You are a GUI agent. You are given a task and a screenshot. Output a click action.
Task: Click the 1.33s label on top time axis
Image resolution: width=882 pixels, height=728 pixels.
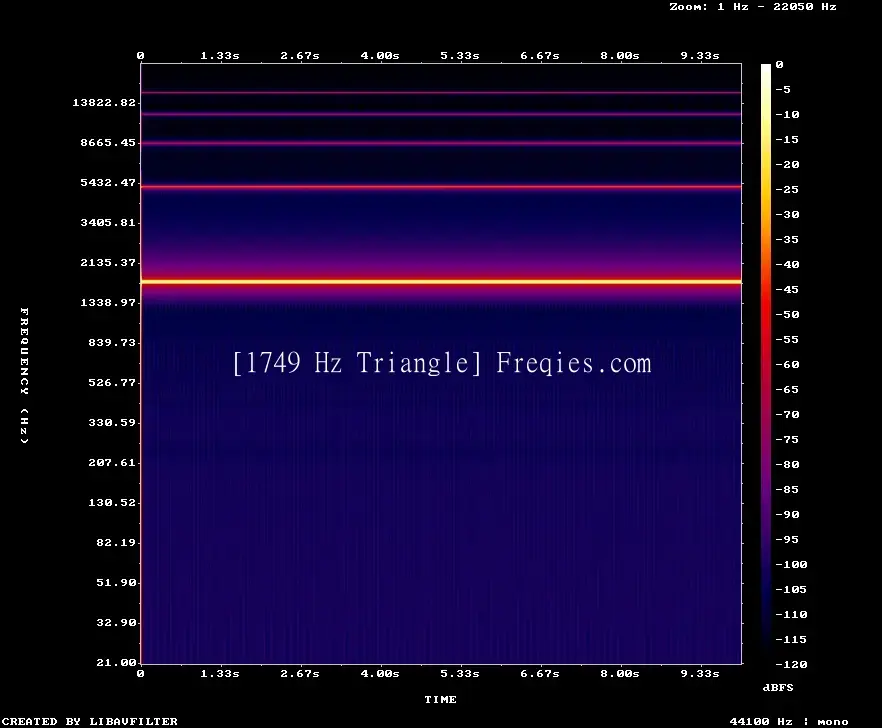point(220,56)
